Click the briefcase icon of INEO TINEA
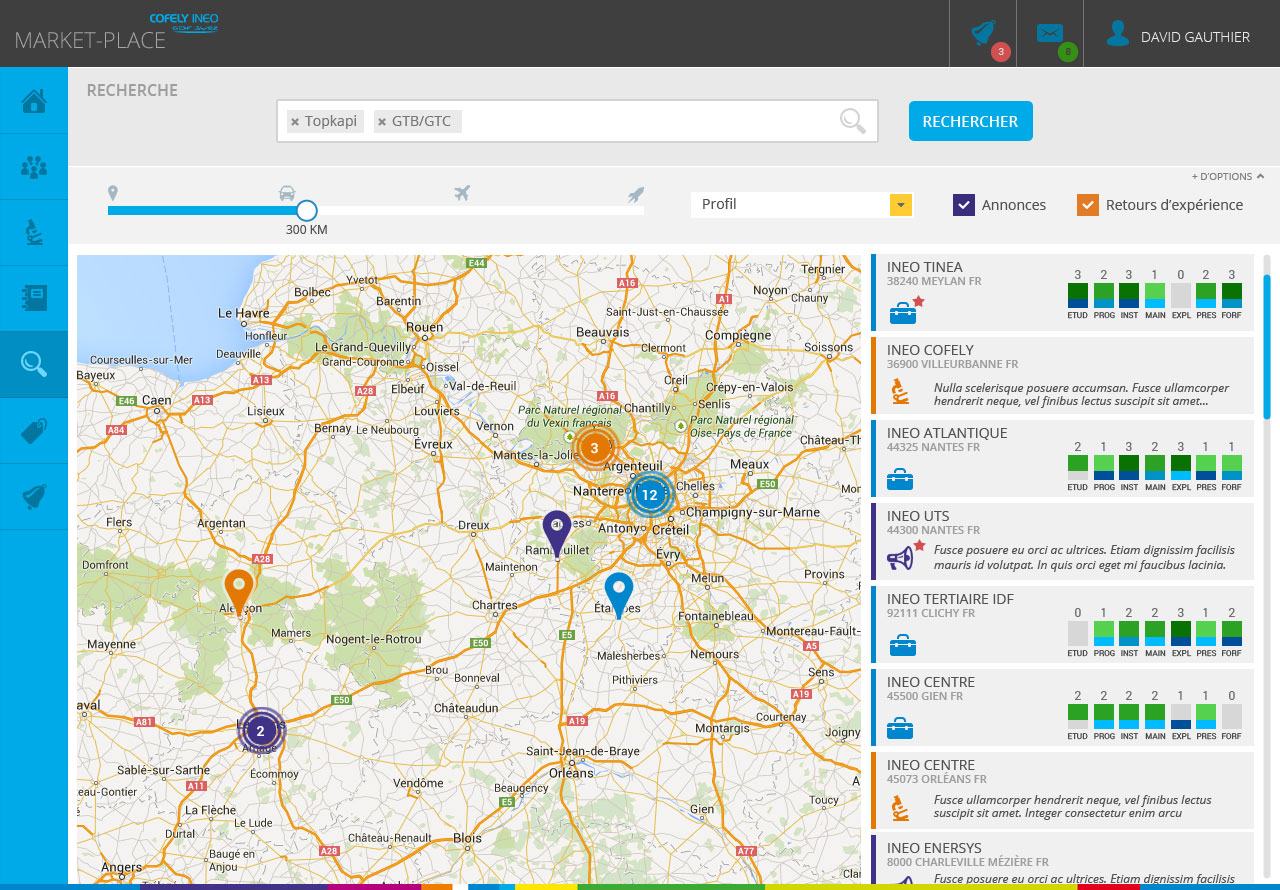The width and height of the screenshot is (1280, 890). point(902,314)
